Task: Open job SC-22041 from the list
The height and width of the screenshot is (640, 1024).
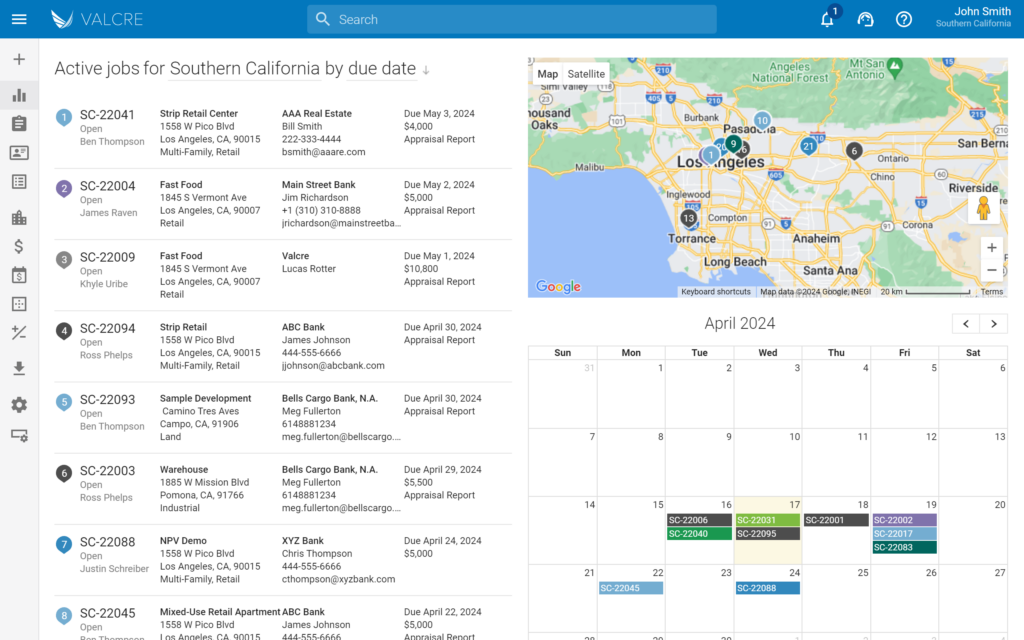Action: pyautogui.click(x=107, y=115)
